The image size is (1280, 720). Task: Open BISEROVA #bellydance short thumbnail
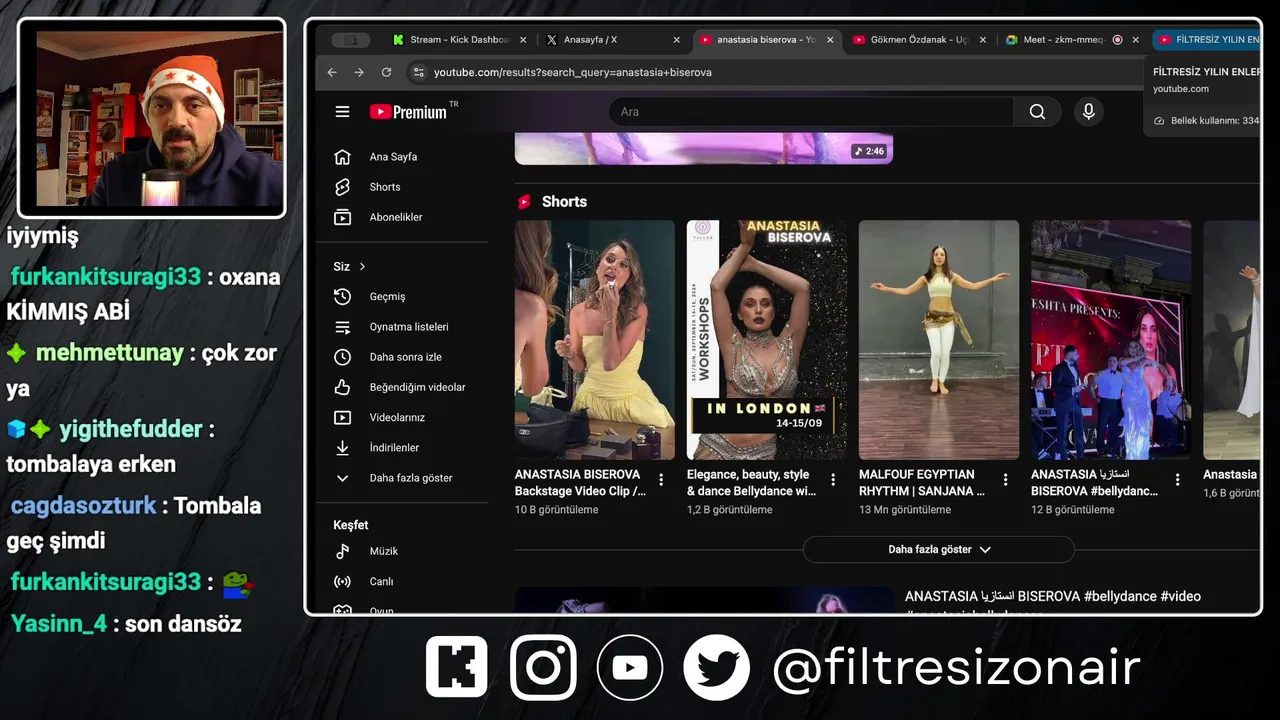[x=1111, y=340]
